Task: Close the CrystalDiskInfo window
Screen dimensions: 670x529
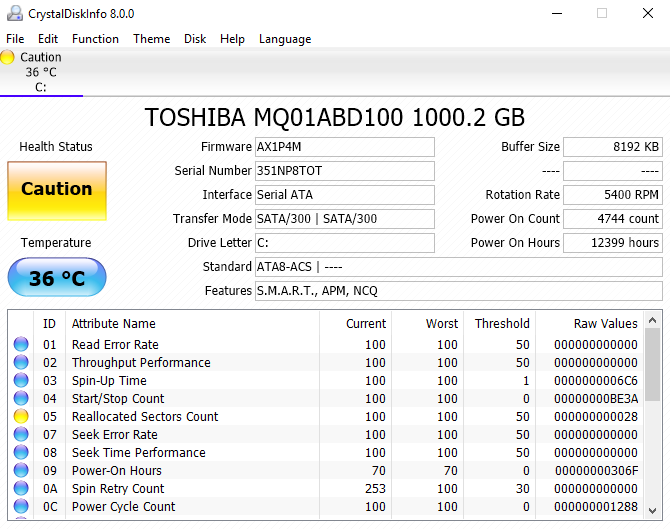Action: coord(648,13)
